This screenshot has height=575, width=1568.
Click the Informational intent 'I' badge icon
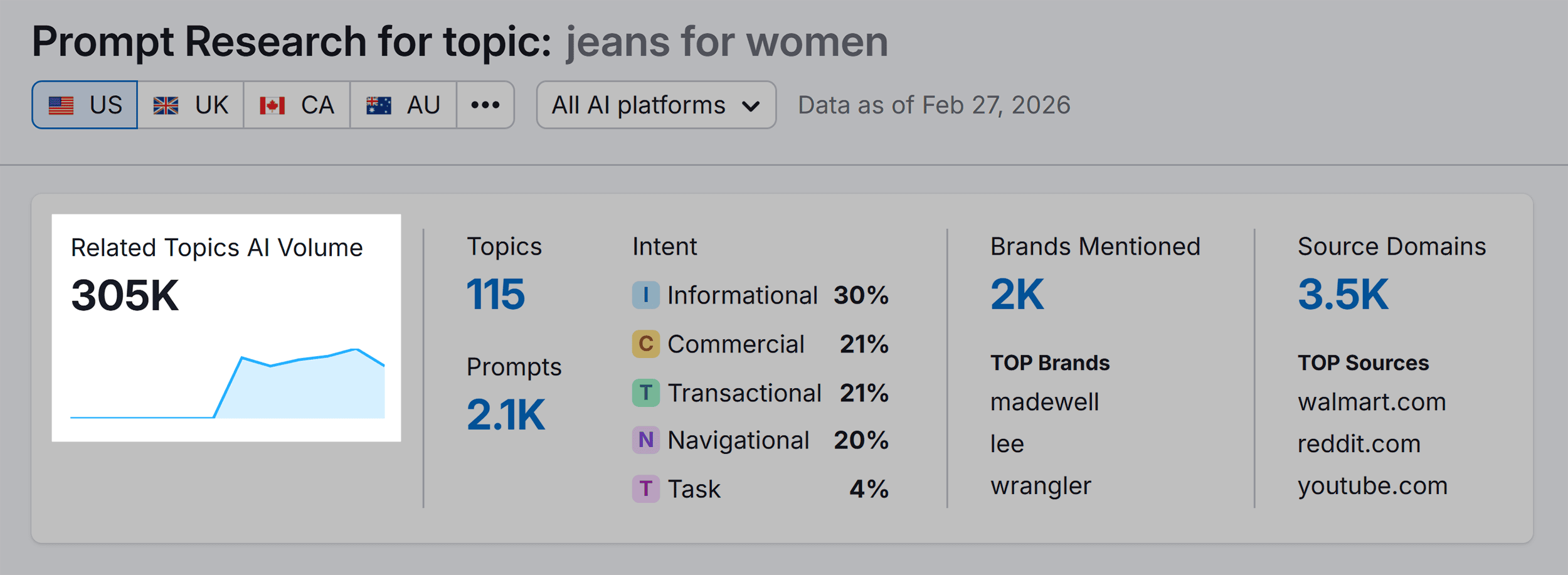click(645, 295)
